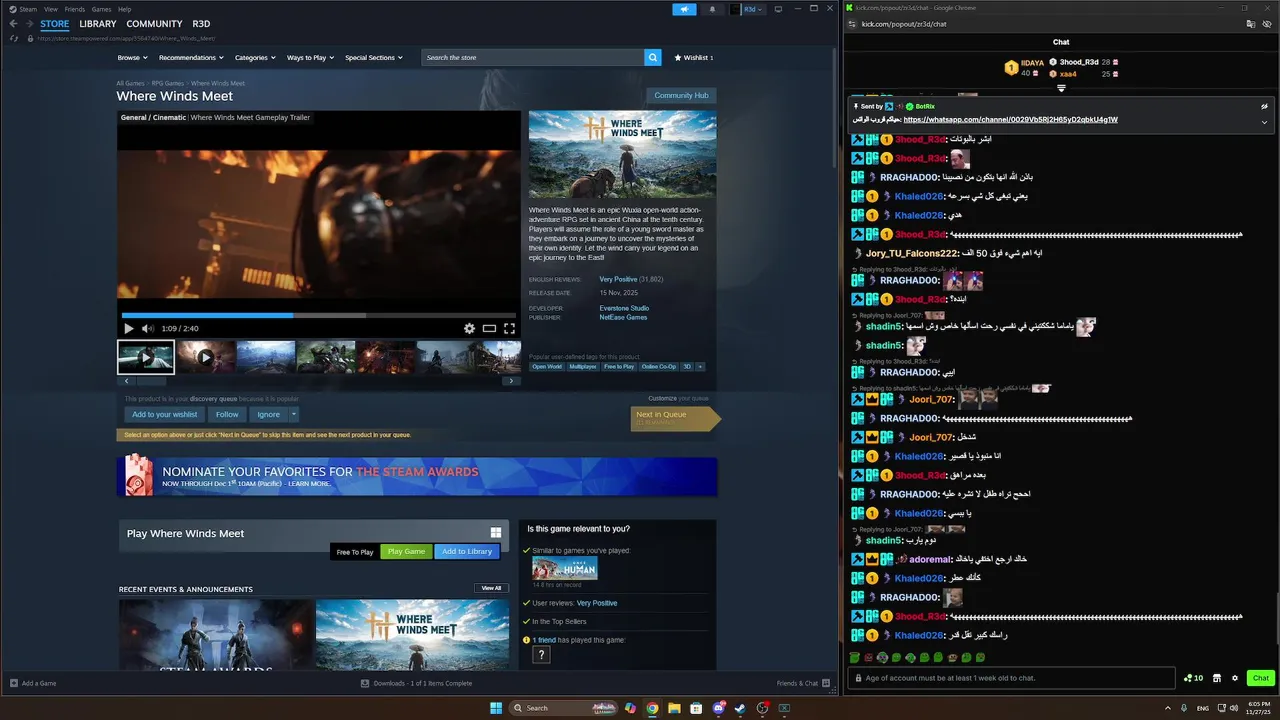Open the Community Hub button
The image size is (1280, 720).
coord(681,96)
